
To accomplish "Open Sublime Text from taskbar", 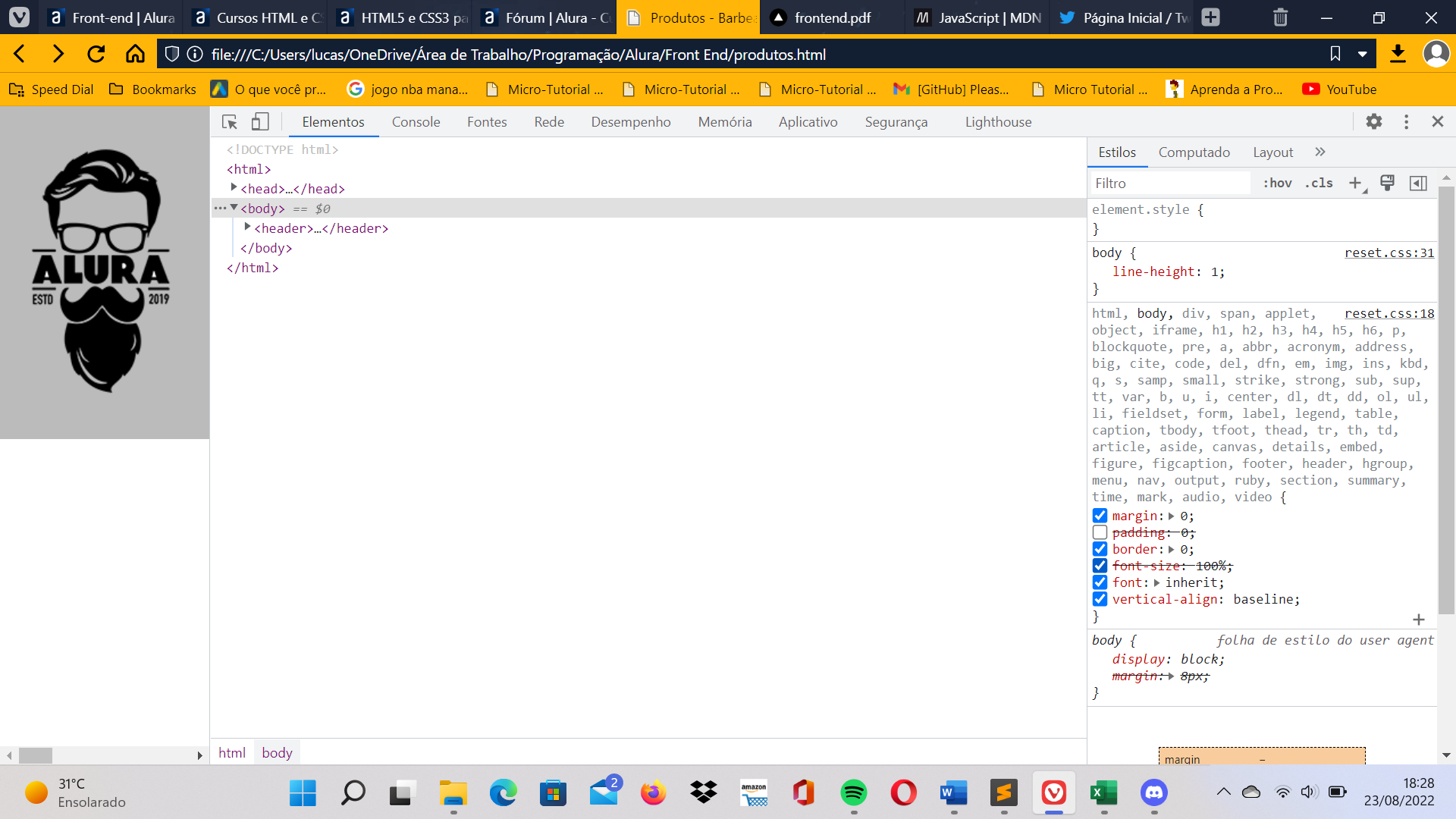I will (x=1004, y=793).
